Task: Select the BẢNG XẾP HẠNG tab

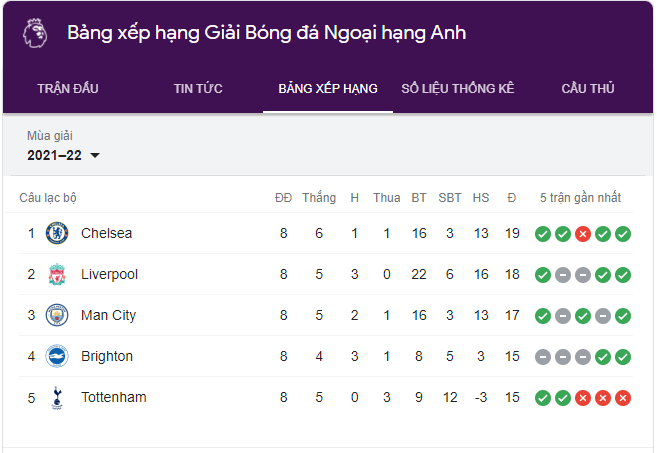Action: pyautogui.click(x=328, y=89)
